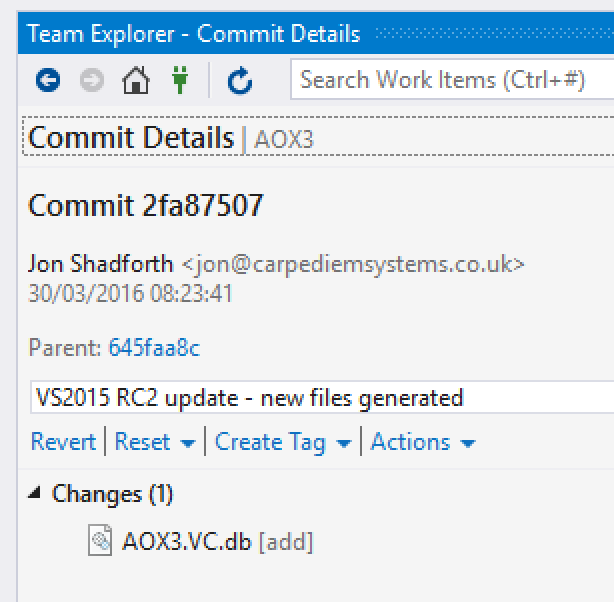Click the Create Tag text

[x=270, y=442]
